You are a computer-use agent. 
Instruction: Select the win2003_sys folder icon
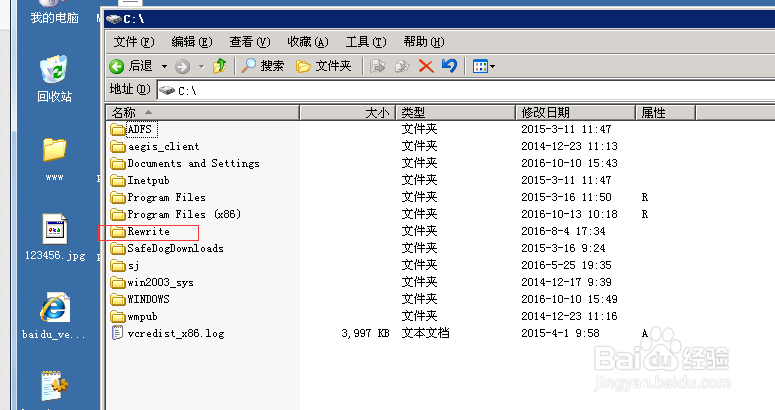tap(118, 283)
